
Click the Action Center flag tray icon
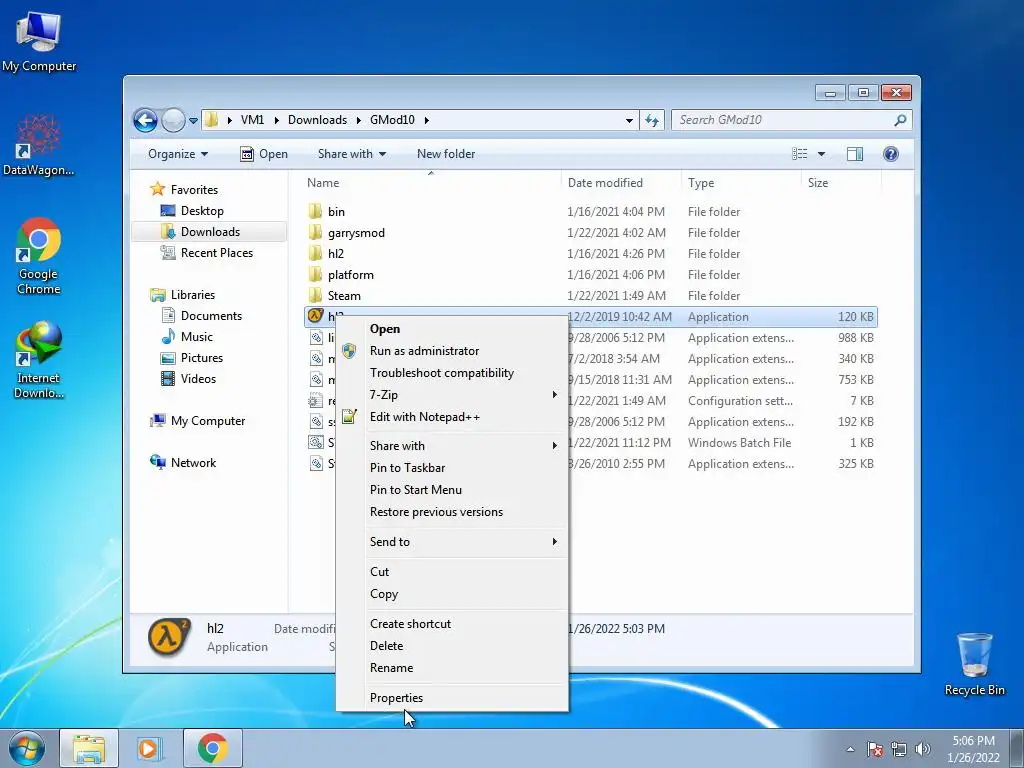click(875, 749)
